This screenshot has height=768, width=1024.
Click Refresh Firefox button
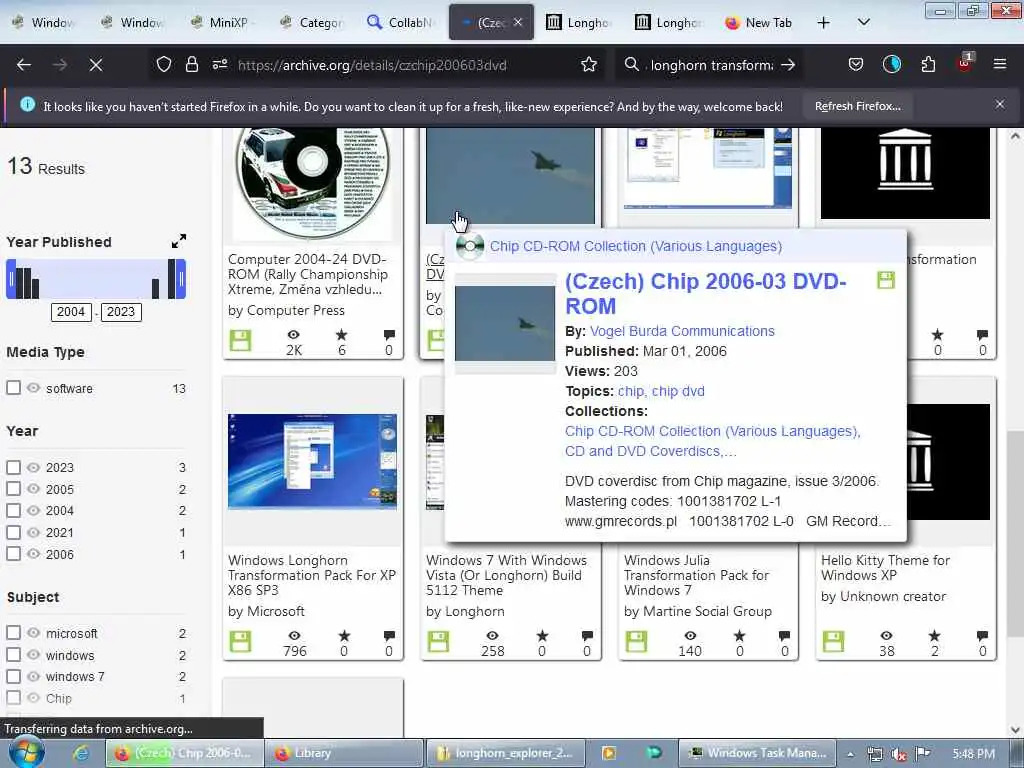pos(857,106)
